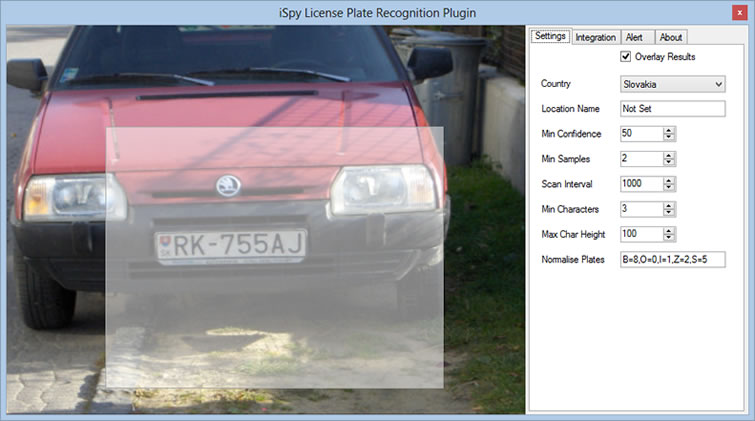This screenshot has width=755, height=421.
Task: Increase Min Confidence with up arrow
Action: [x=669, y=129]
